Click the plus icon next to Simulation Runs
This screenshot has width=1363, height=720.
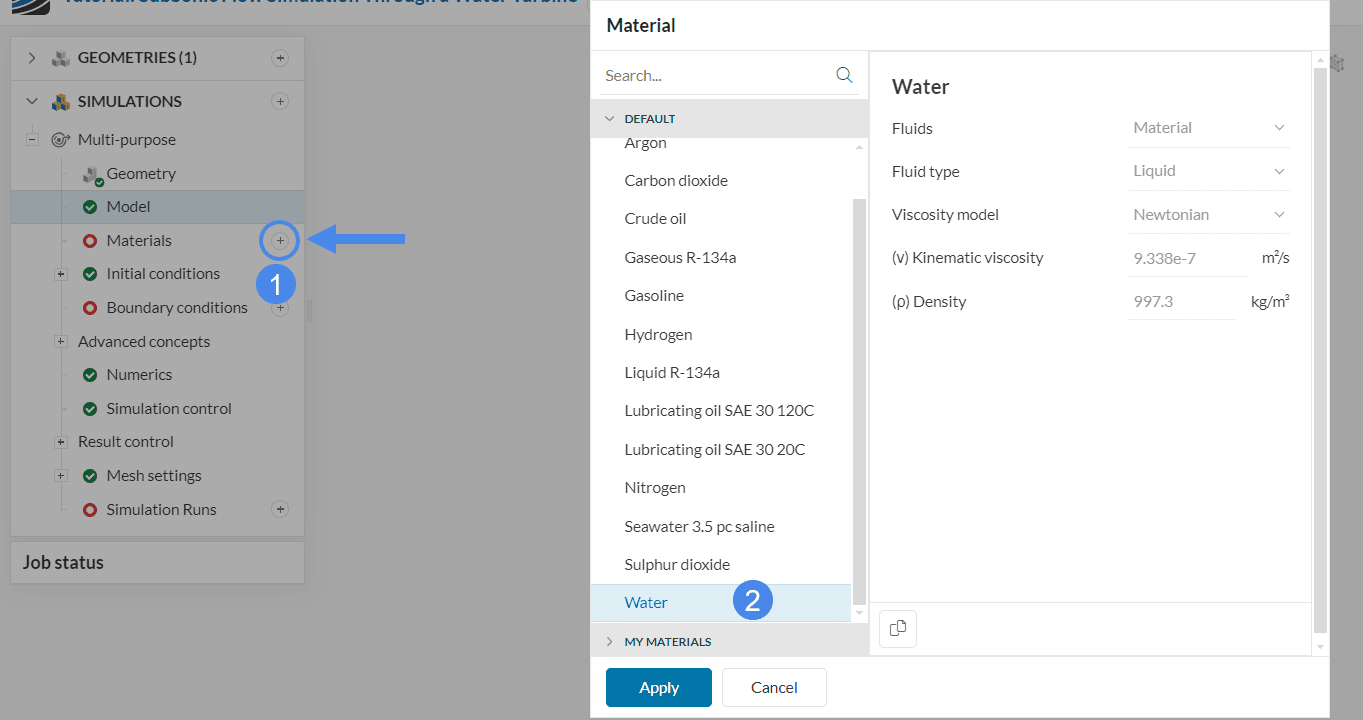coord(280,510)
